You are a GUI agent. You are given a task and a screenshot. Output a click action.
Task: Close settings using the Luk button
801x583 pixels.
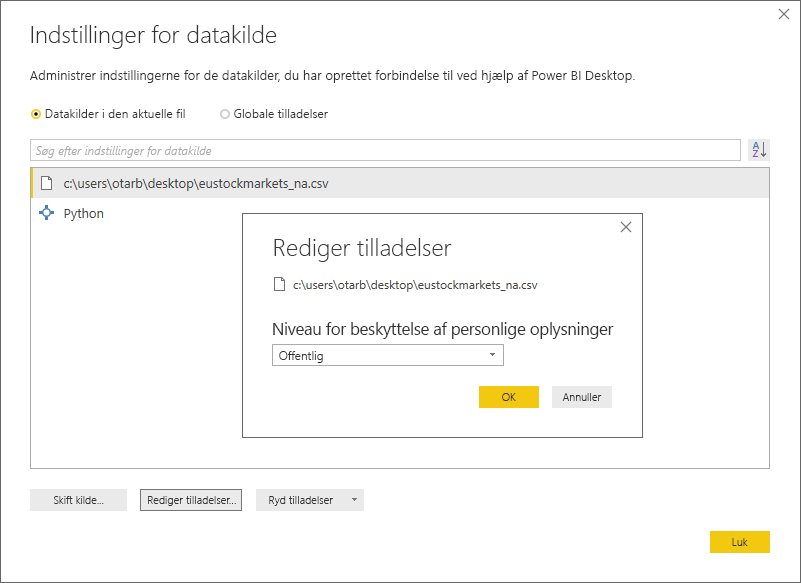[740, 542]
